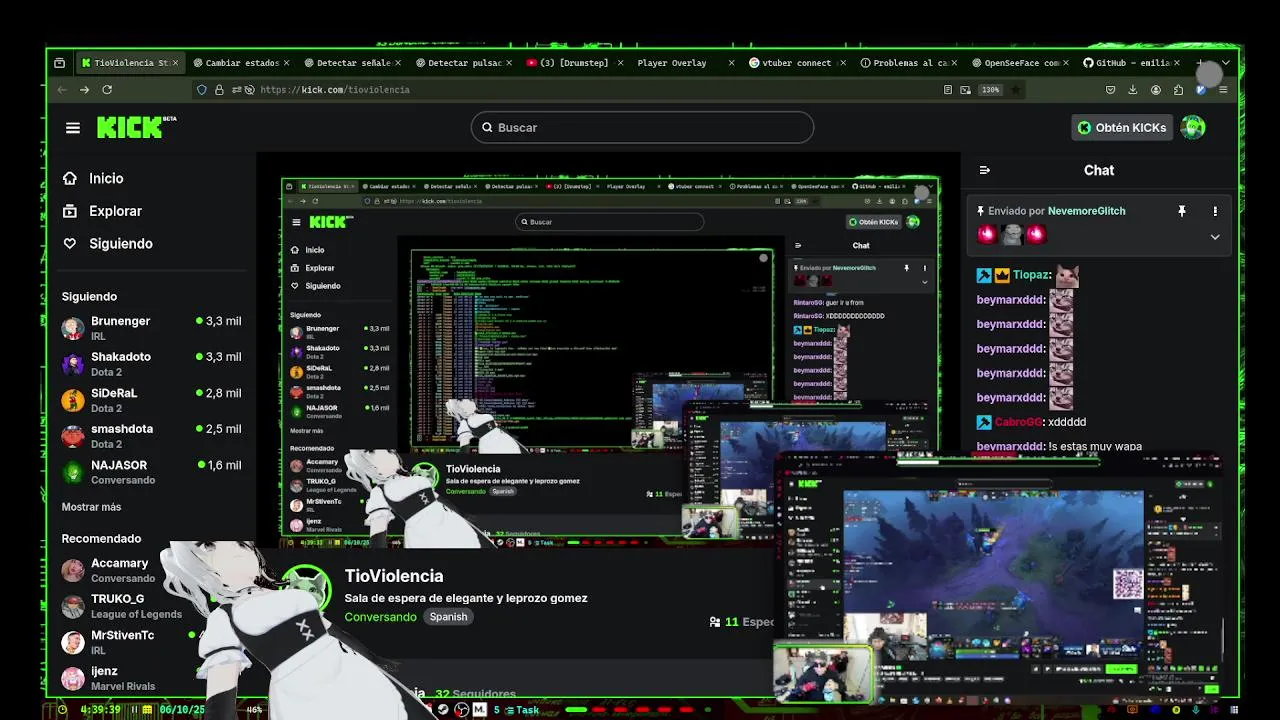
Task: Close the Problemas al ca tab
Action: [x=953, y=63]
